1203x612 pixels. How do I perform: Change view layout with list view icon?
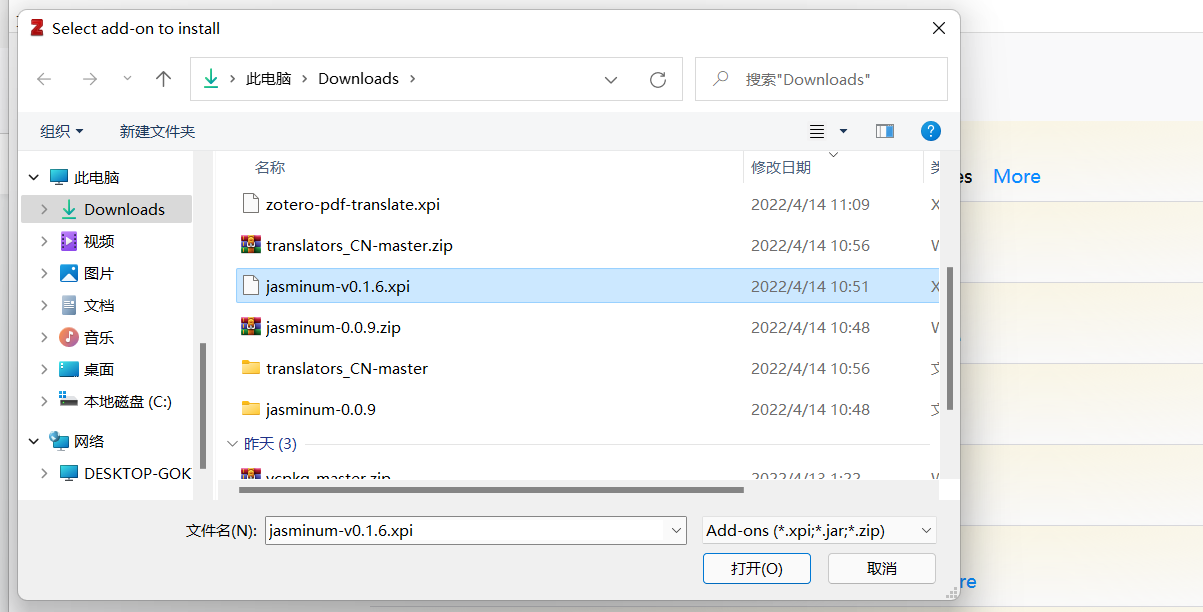pyautogui.click(x=817, y=131)
